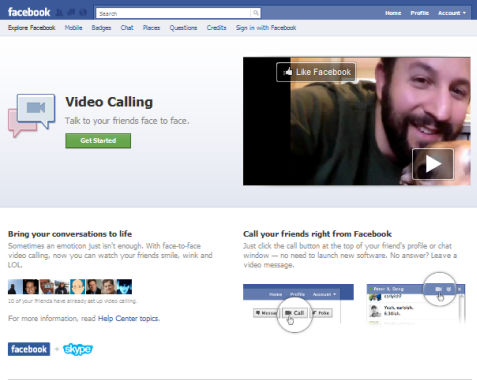Close chat window in illustration

click(459, 289)
